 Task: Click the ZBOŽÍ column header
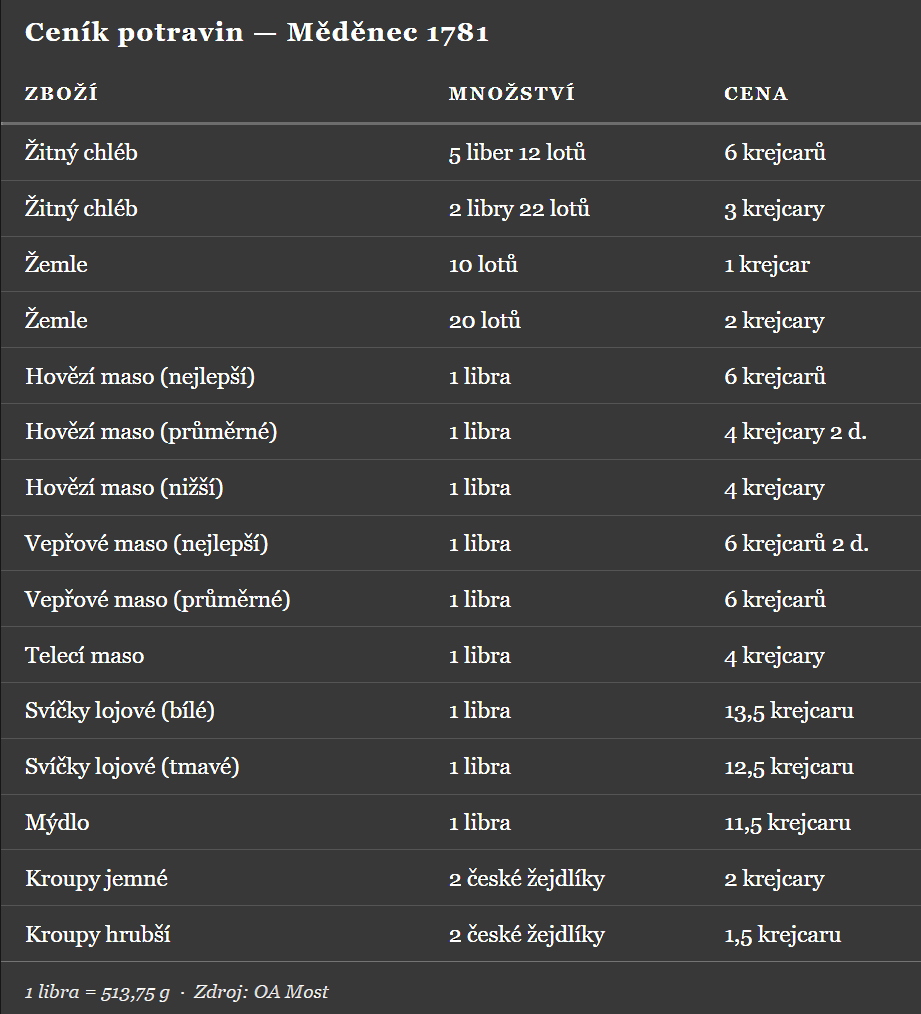(61, 94)
